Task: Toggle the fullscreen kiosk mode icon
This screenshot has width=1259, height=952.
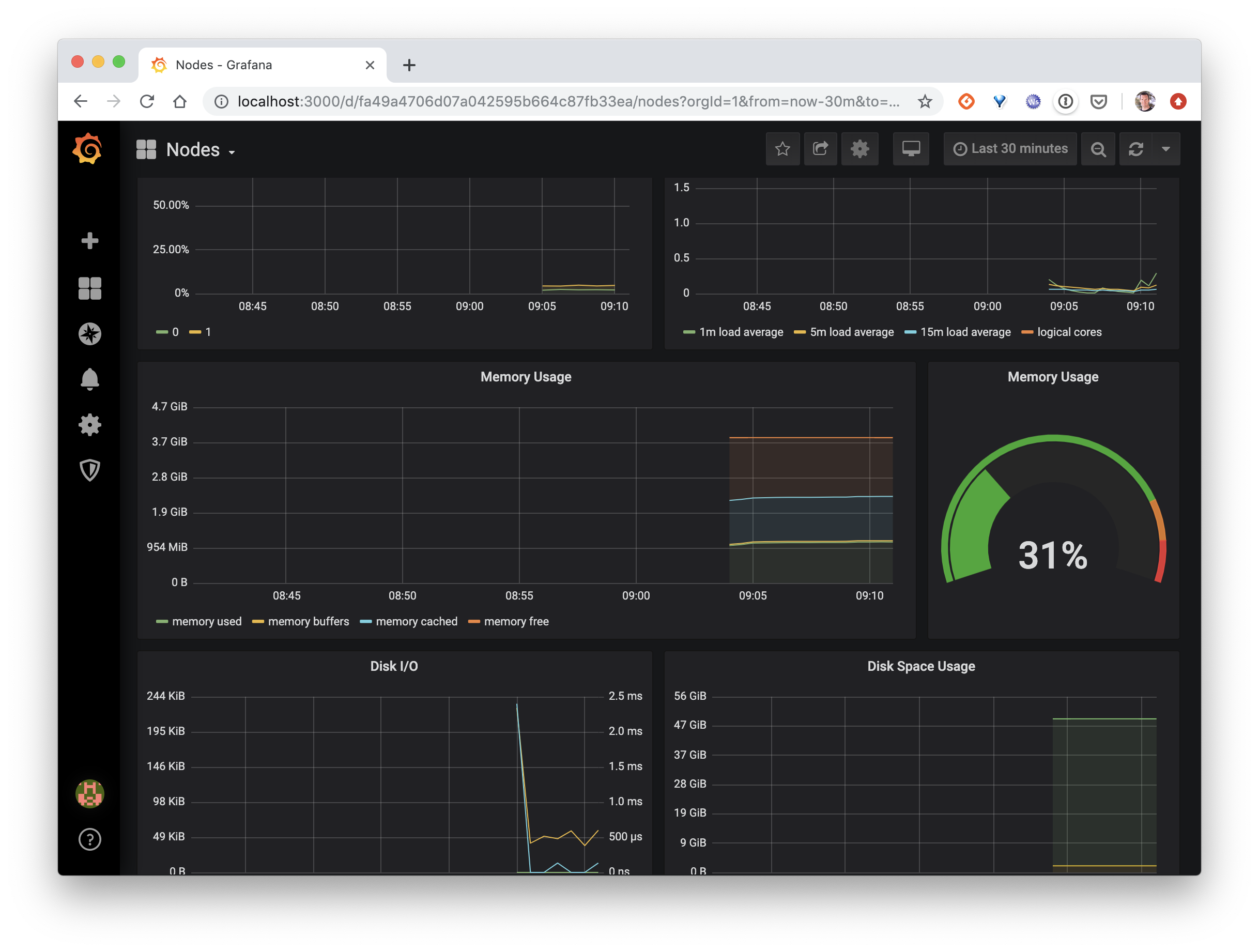Action: pos(910,148)
